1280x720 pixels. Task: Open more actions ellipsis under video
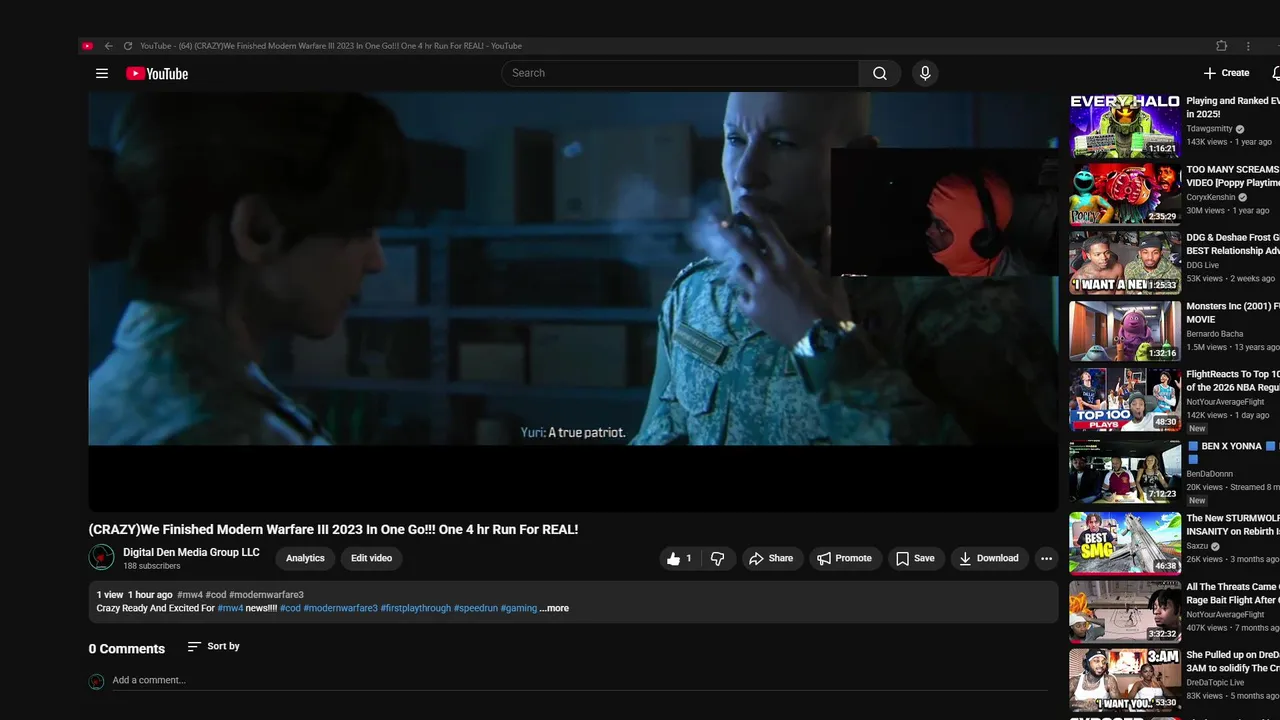pyautogui.click(x=1046, y=559)
